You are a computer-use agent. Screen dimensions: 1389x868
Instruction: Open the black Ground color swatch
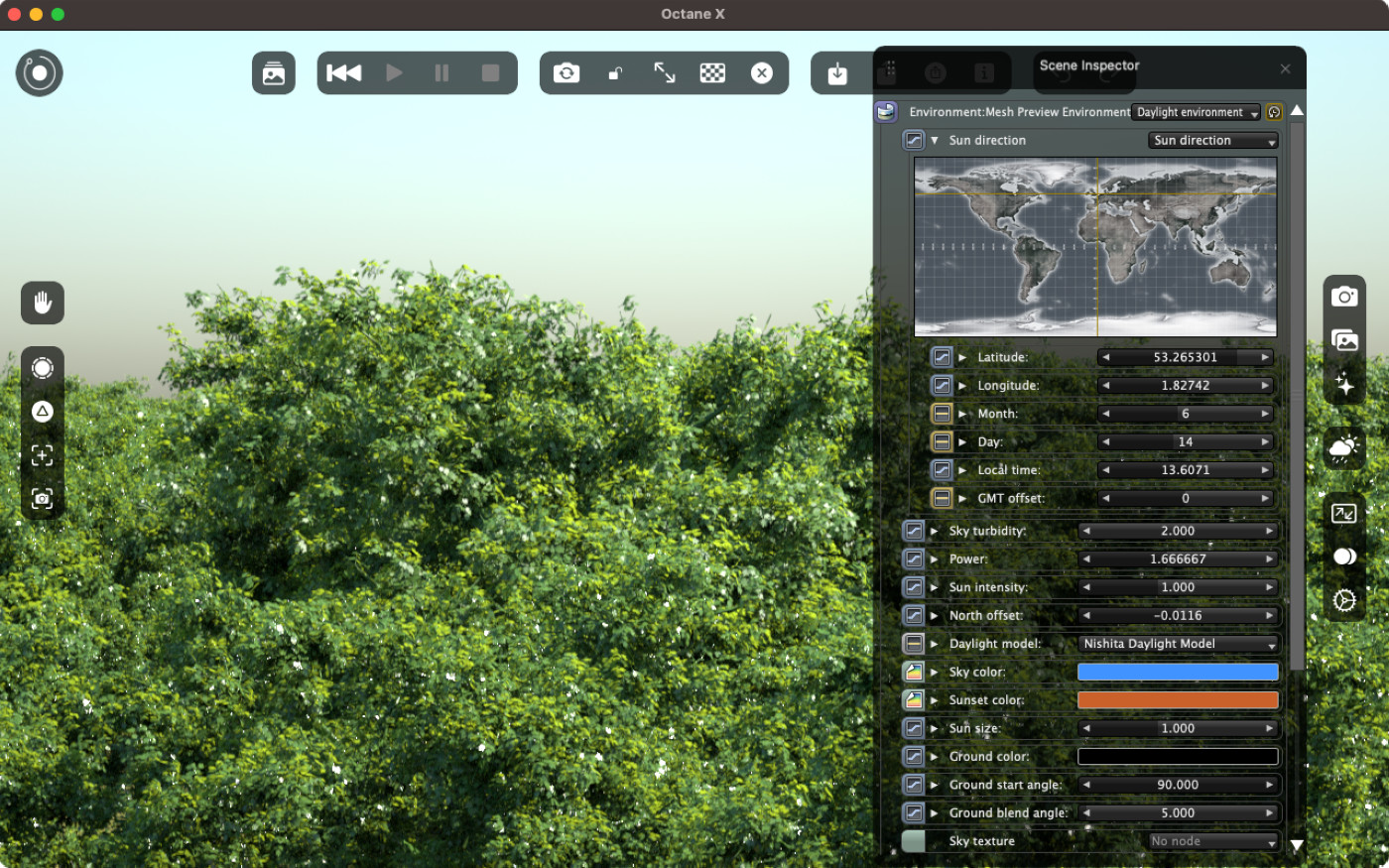pos(1178,757)
